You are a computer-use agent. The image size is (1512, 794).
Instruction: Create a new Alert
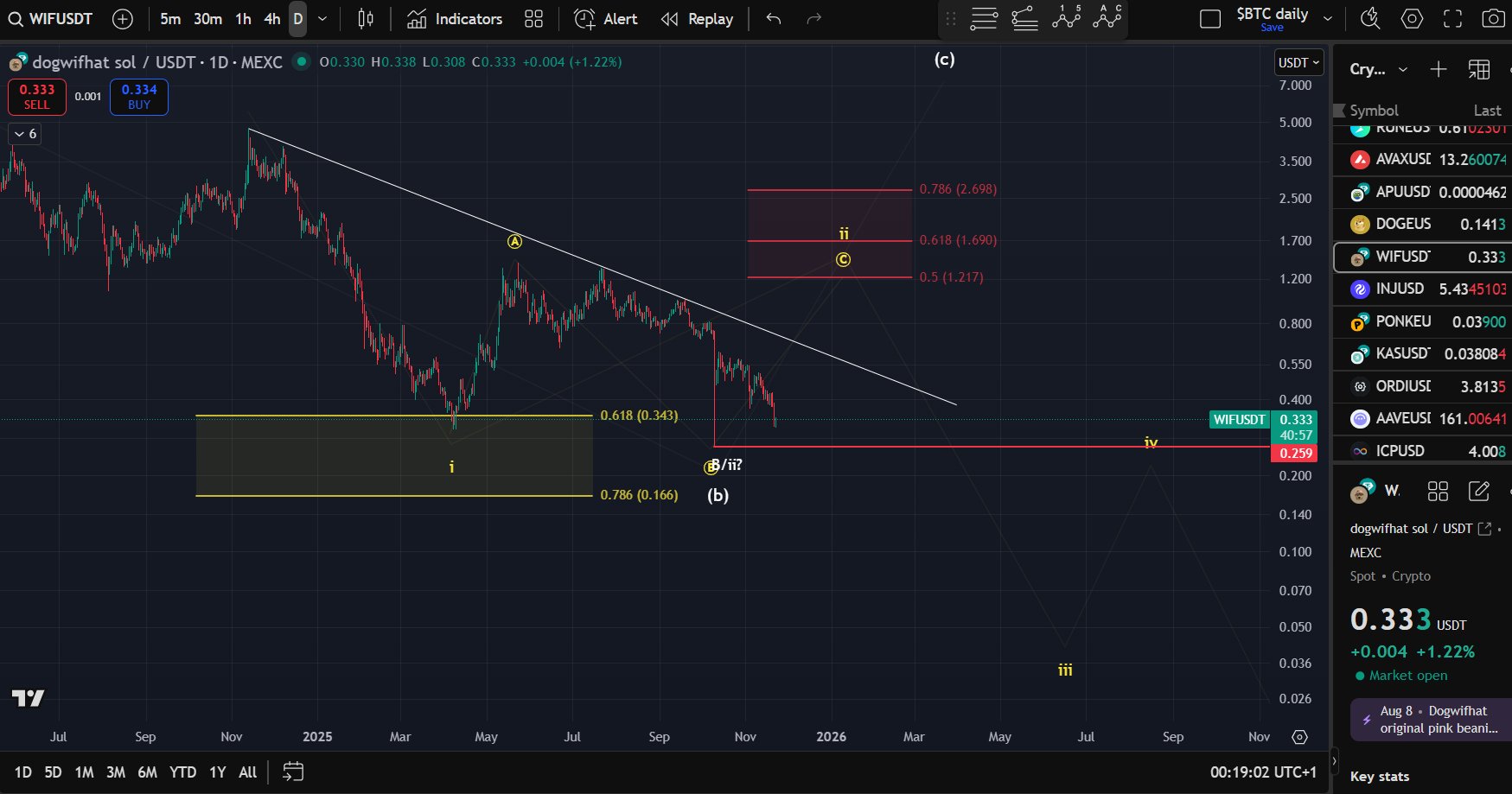(606, 19)
